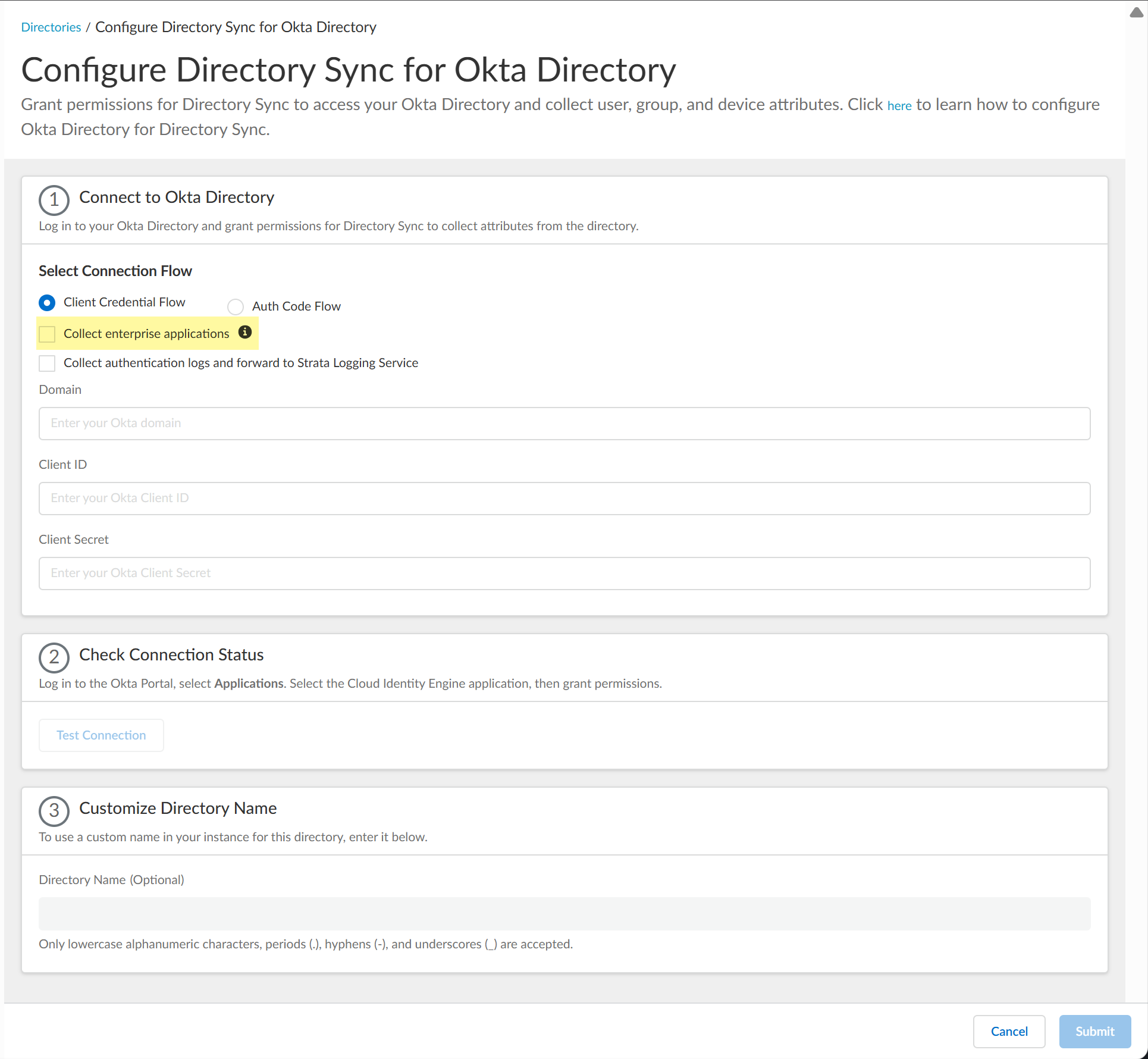This screenshot has width=1148, height=1059.
Task: Click the Connect to Okta Directory heading
Action: [x=177, y=198]
